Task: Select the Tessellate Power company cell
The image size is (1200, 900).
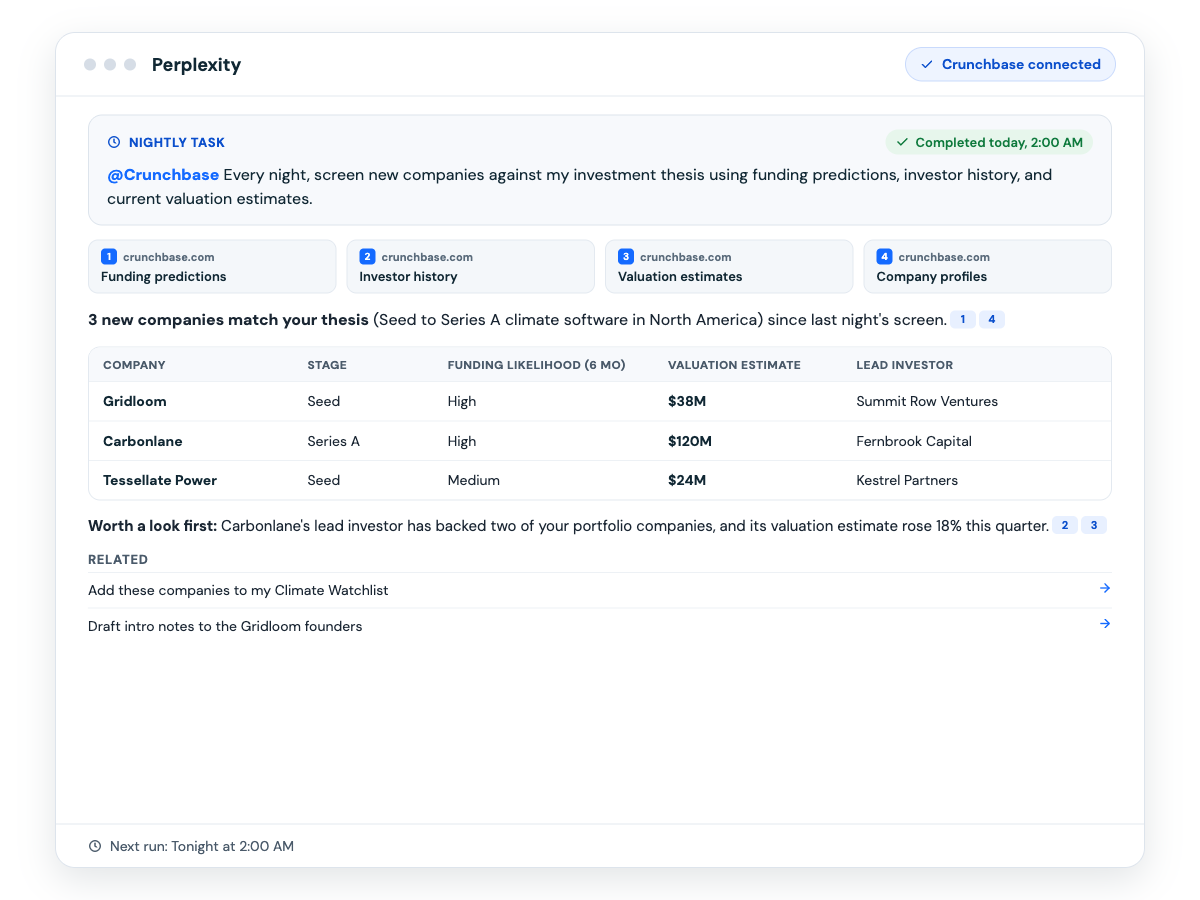Action: (x=160, y=480)
